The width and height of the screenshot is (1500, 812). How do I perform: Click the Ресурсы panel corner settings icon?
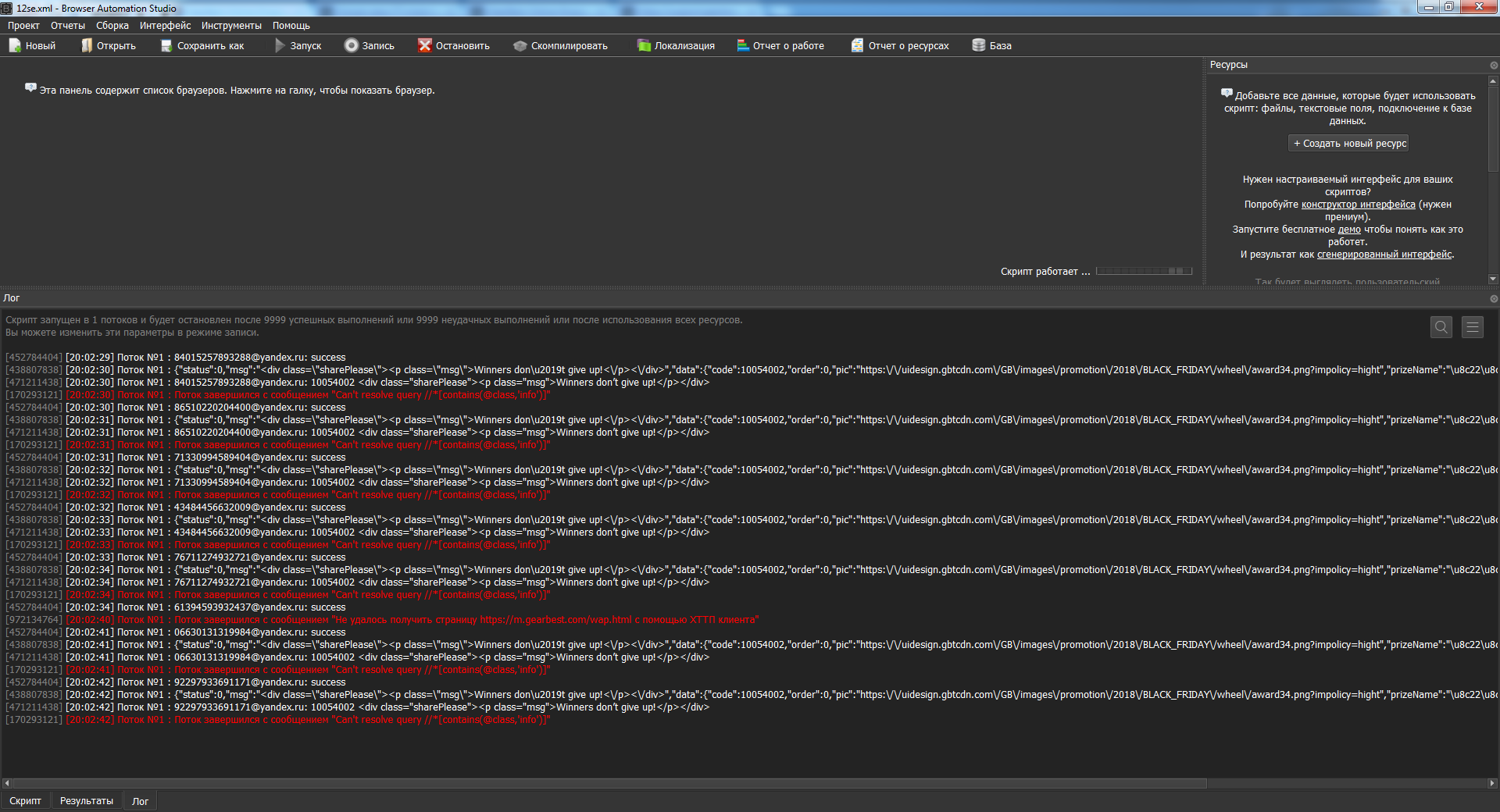pyautogui.click(x=1494, y=66)
